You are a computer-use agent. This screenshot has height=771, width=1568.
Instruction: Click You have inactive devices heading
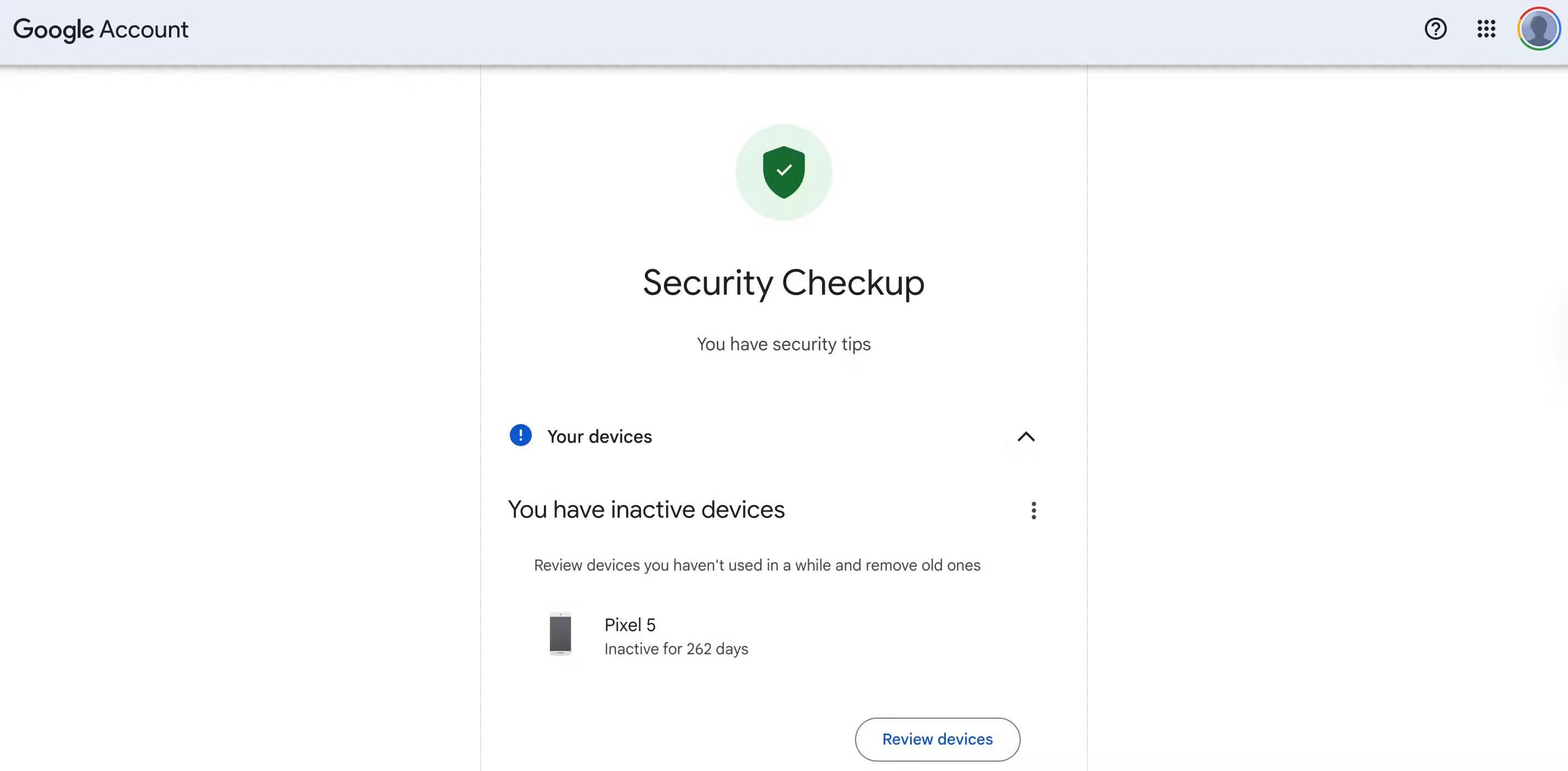click(x=646, y=510)
